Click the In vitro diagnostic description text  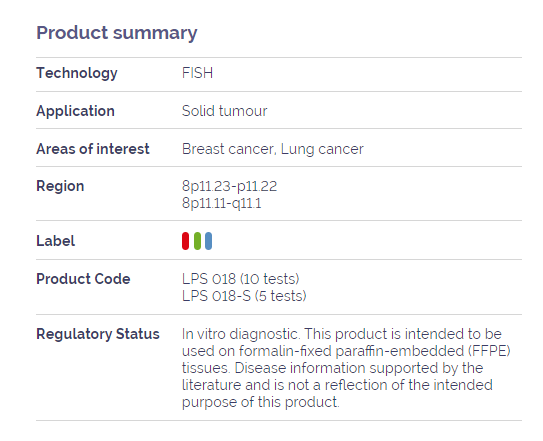[x=346, y=368]
